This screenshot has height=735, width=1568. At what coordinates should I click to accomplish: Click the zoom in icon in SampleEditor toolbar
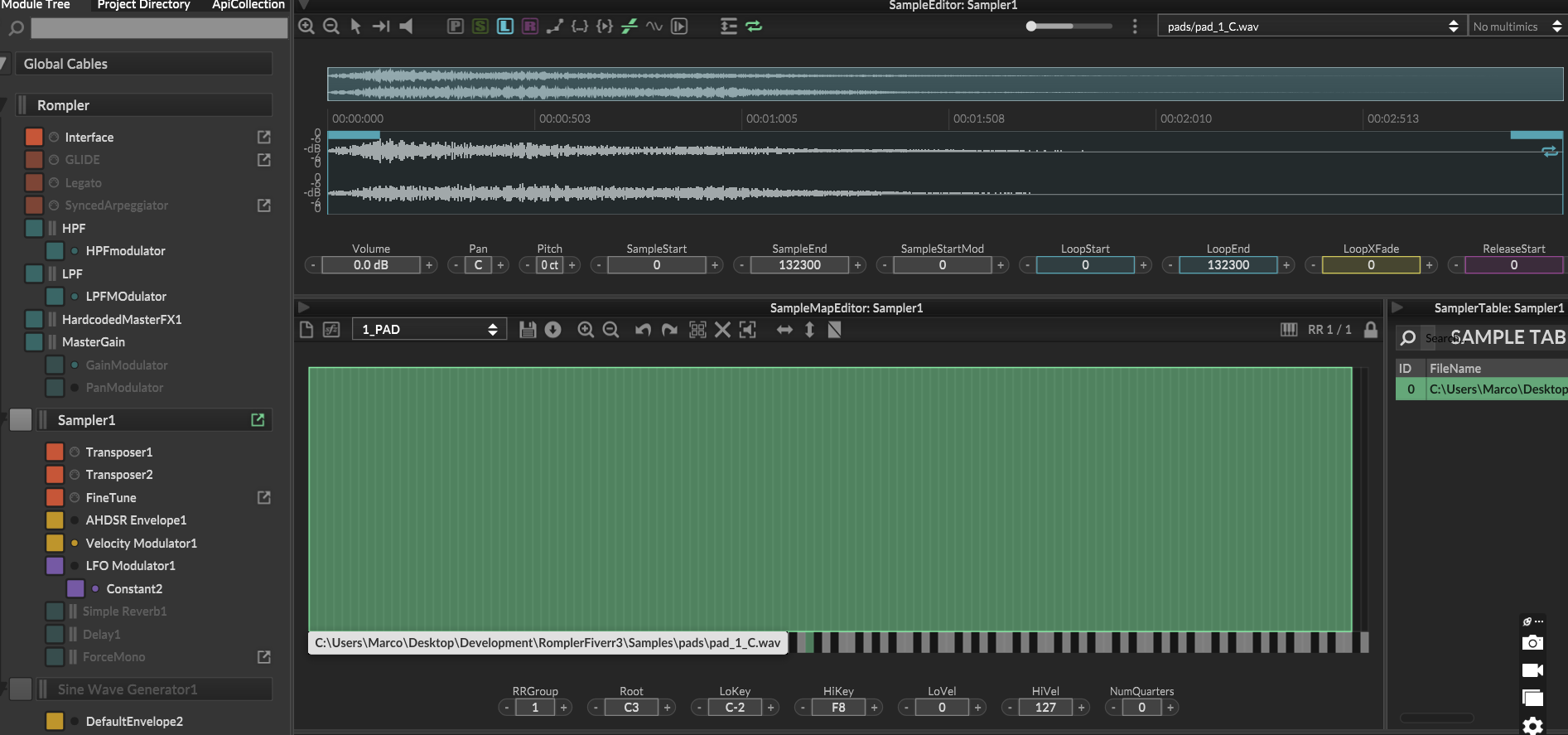coord(306,27)
